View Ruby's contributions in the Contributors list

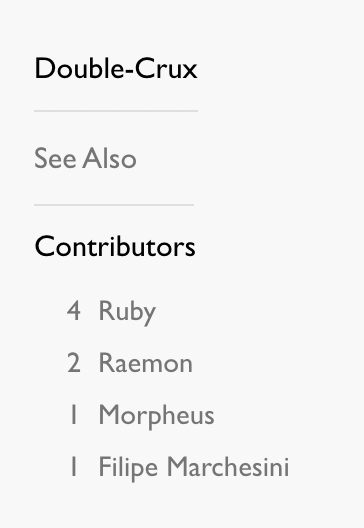click(x=127, y=311)
